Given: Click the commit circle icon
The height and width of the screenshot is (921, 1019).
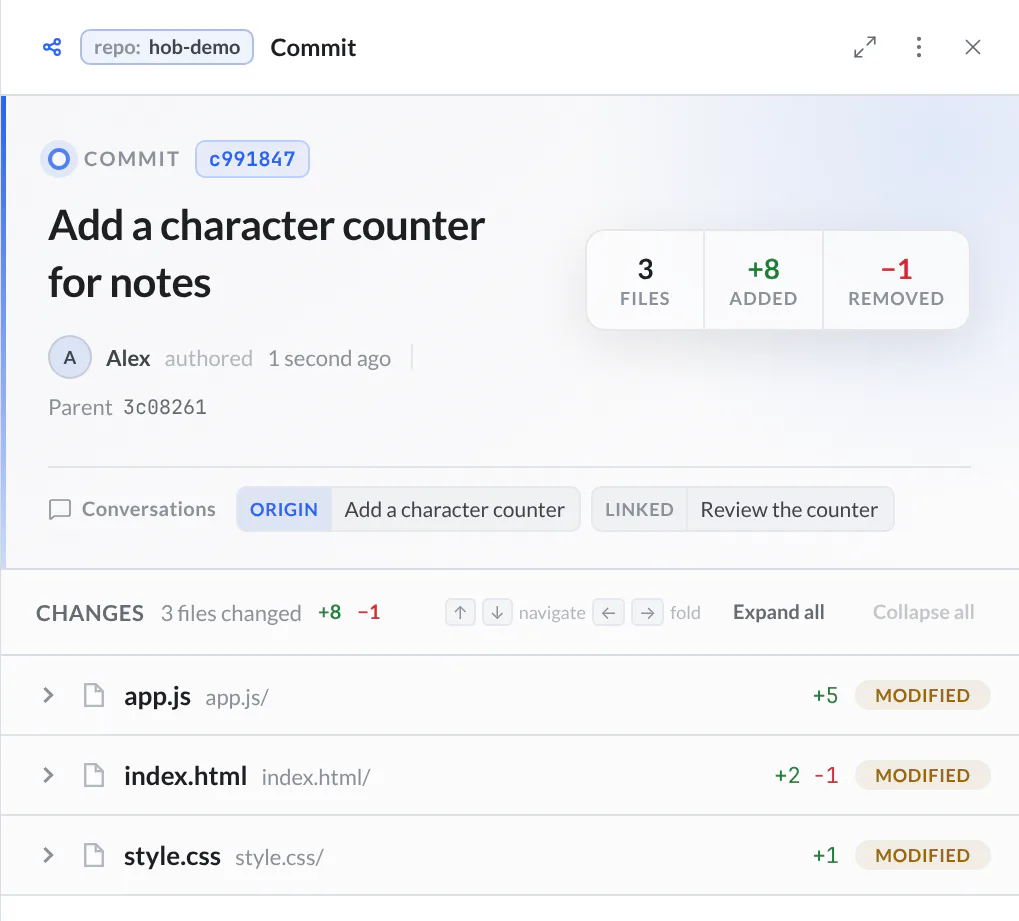Looking at the screenshot, I should coord(59,159).
